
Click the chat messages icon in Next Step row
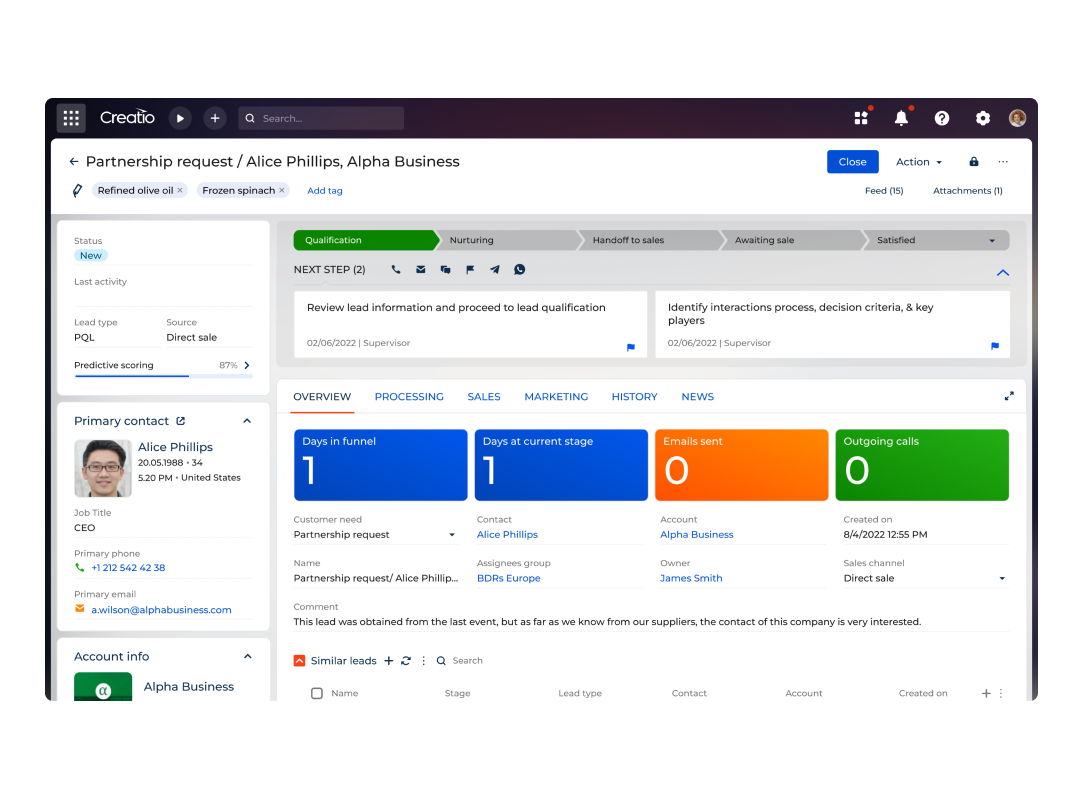click(445, 269)
